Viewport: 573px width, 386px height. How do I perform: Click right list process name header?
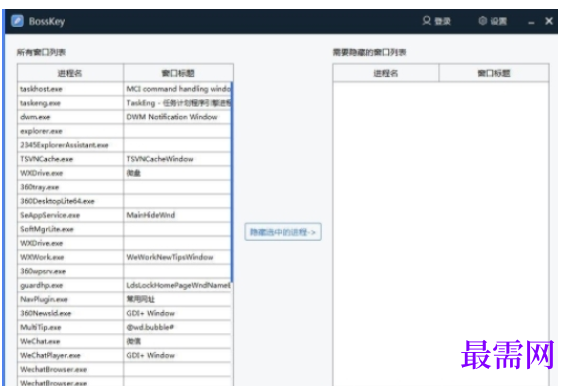[386, 73]
